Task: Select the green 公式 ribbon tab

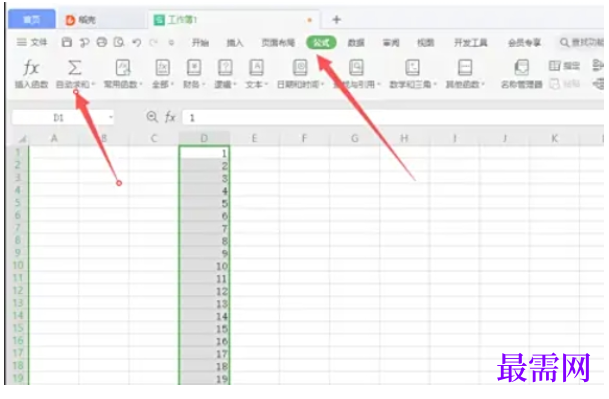Action: click(321, 42)
